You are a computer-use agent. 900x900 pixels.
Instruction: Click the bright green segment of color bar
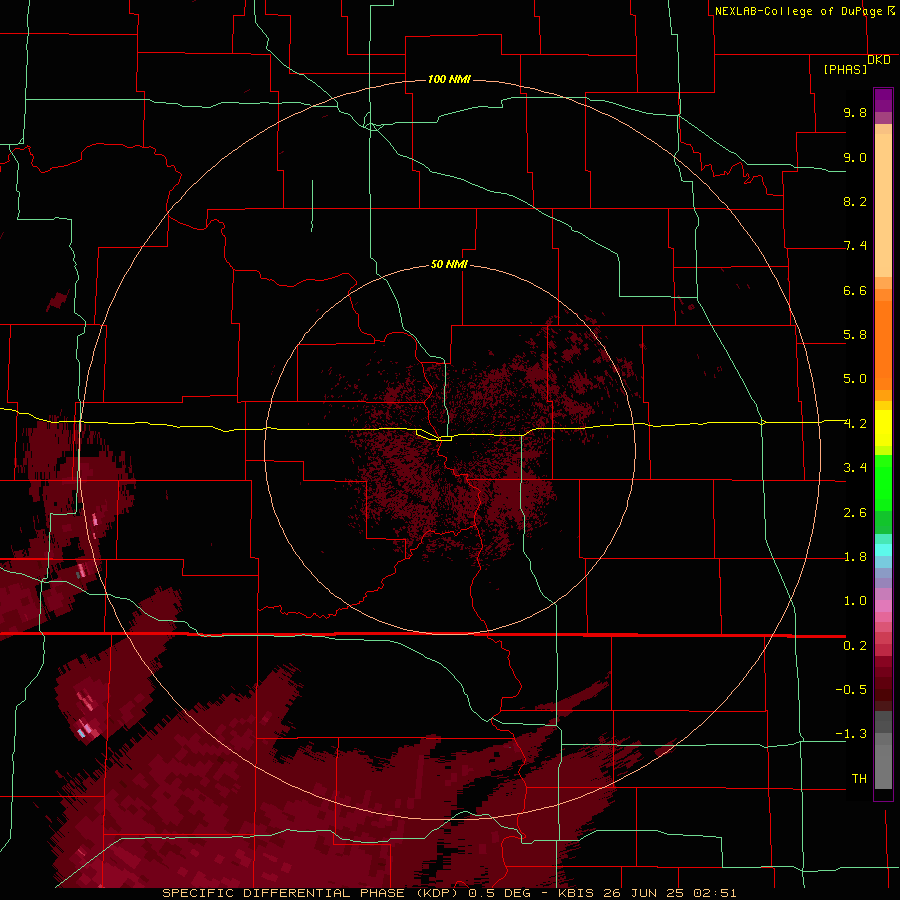883,482
